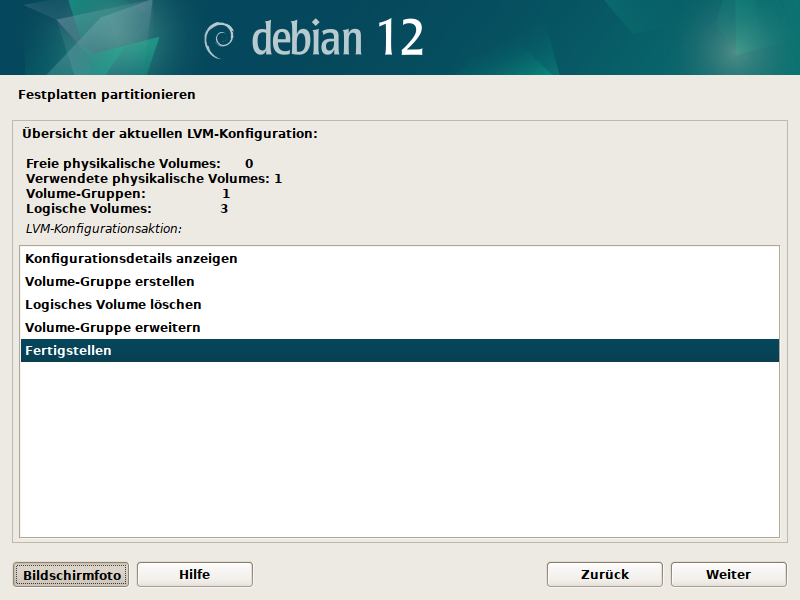Go back using the Zurück button

click(x=604, y=574)
